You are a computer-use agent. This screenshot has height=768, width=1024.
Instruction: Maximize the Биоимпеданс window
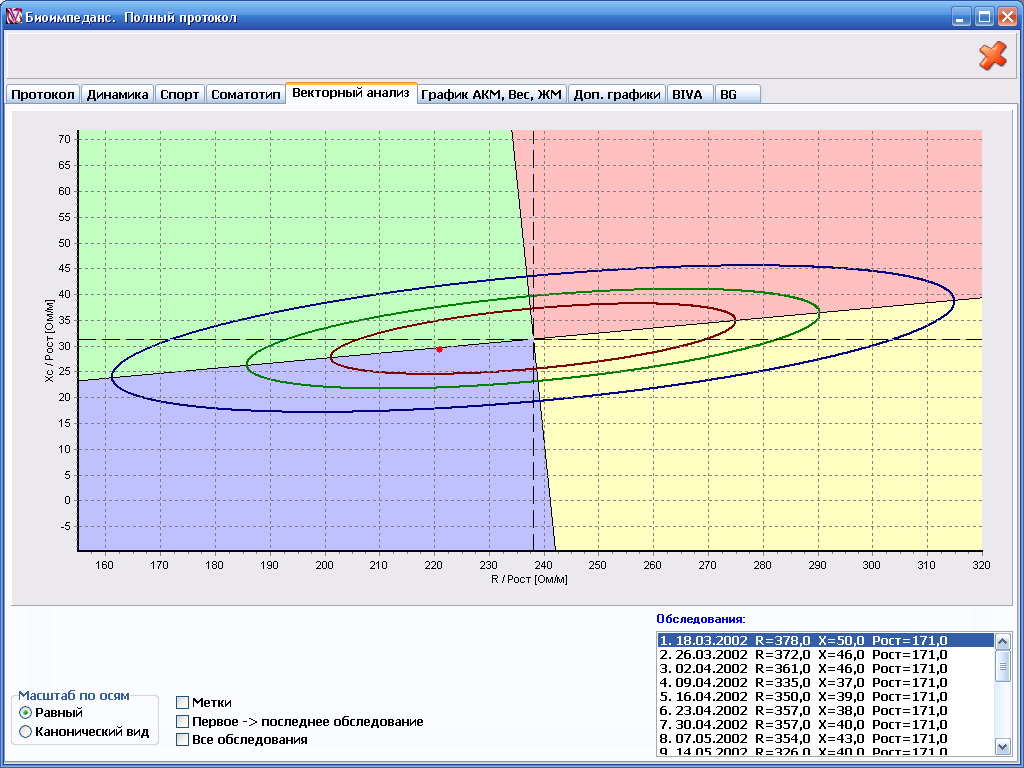tap(984, 17)
